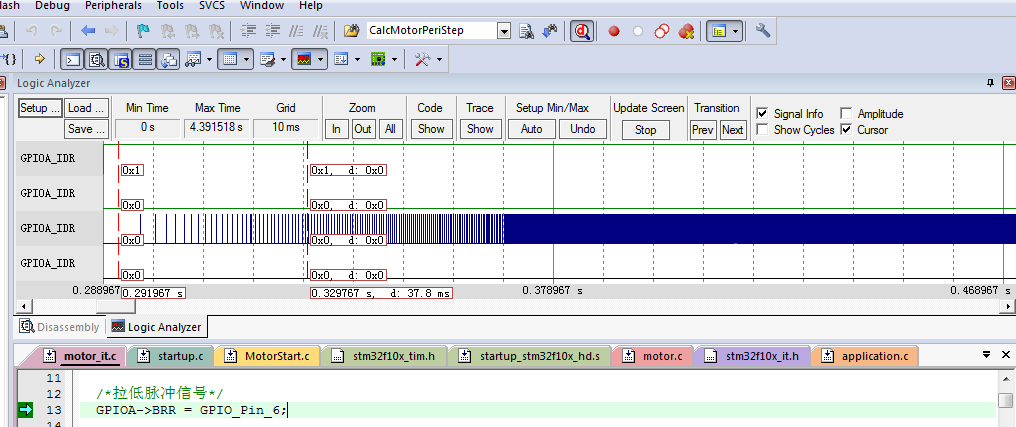Click the Navigate Backwards blue arrow
The width and height of the screenshot is (1016, 427).
pyautogui.click(x=89, y=30)
